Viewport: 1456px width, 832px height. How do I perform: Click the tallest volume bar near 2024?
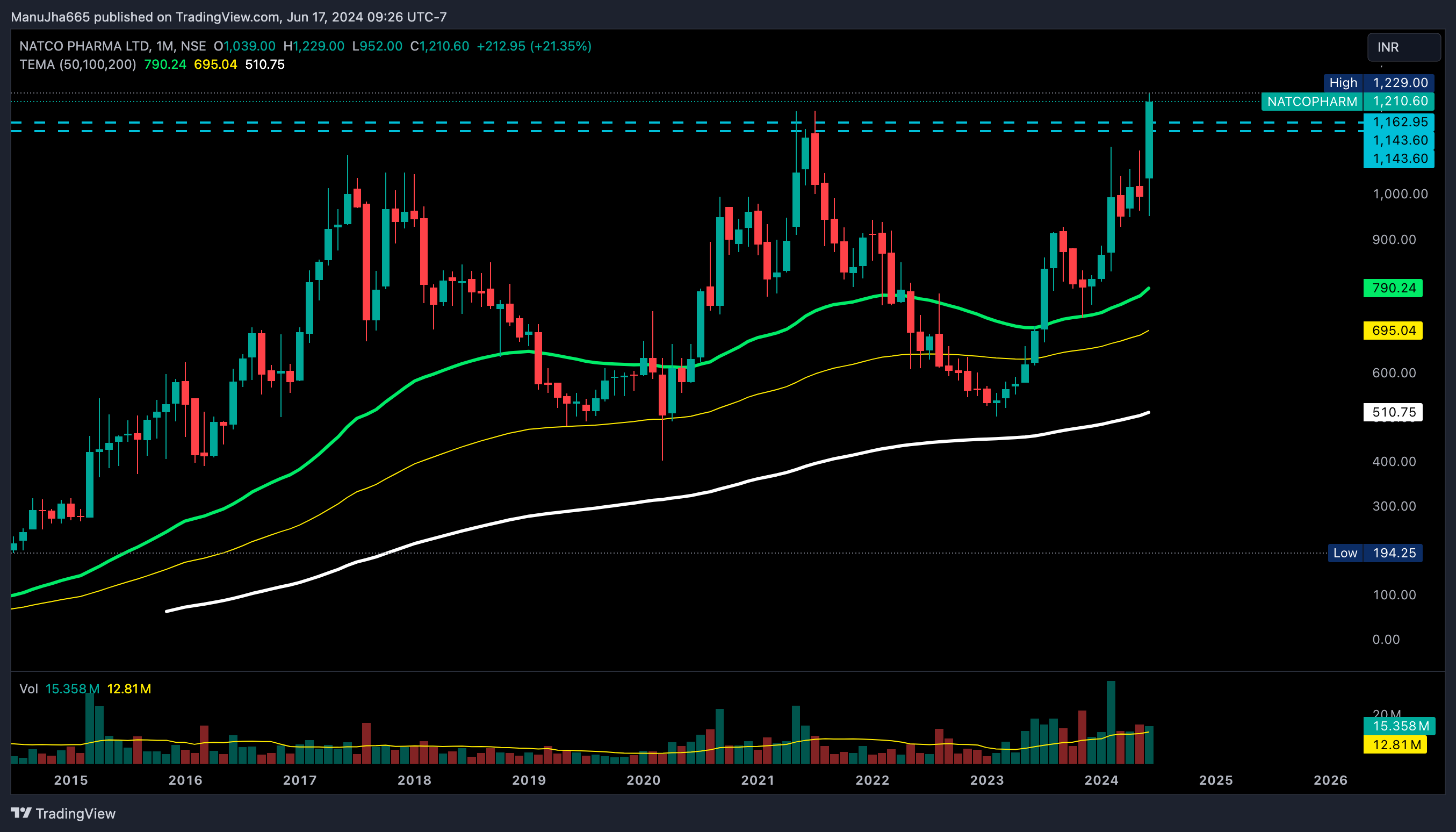1111,722
